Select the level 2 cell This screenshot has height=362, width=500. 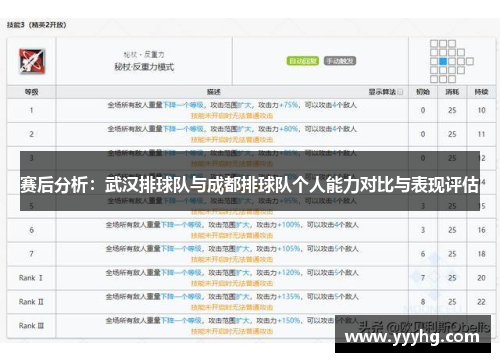coord(31,134)
